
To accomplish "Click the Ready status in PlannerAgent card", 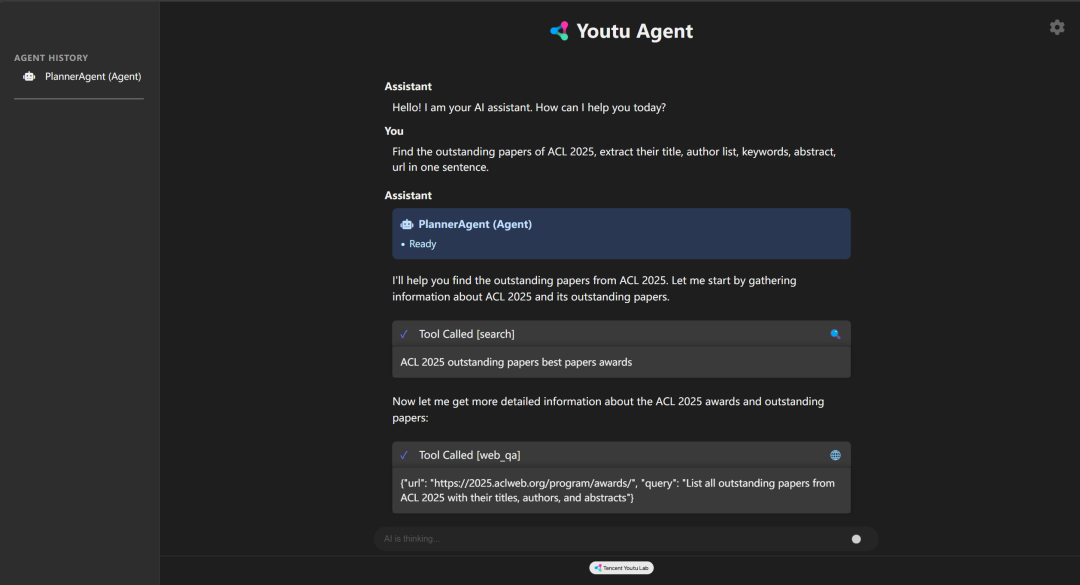I will (422, 244).
